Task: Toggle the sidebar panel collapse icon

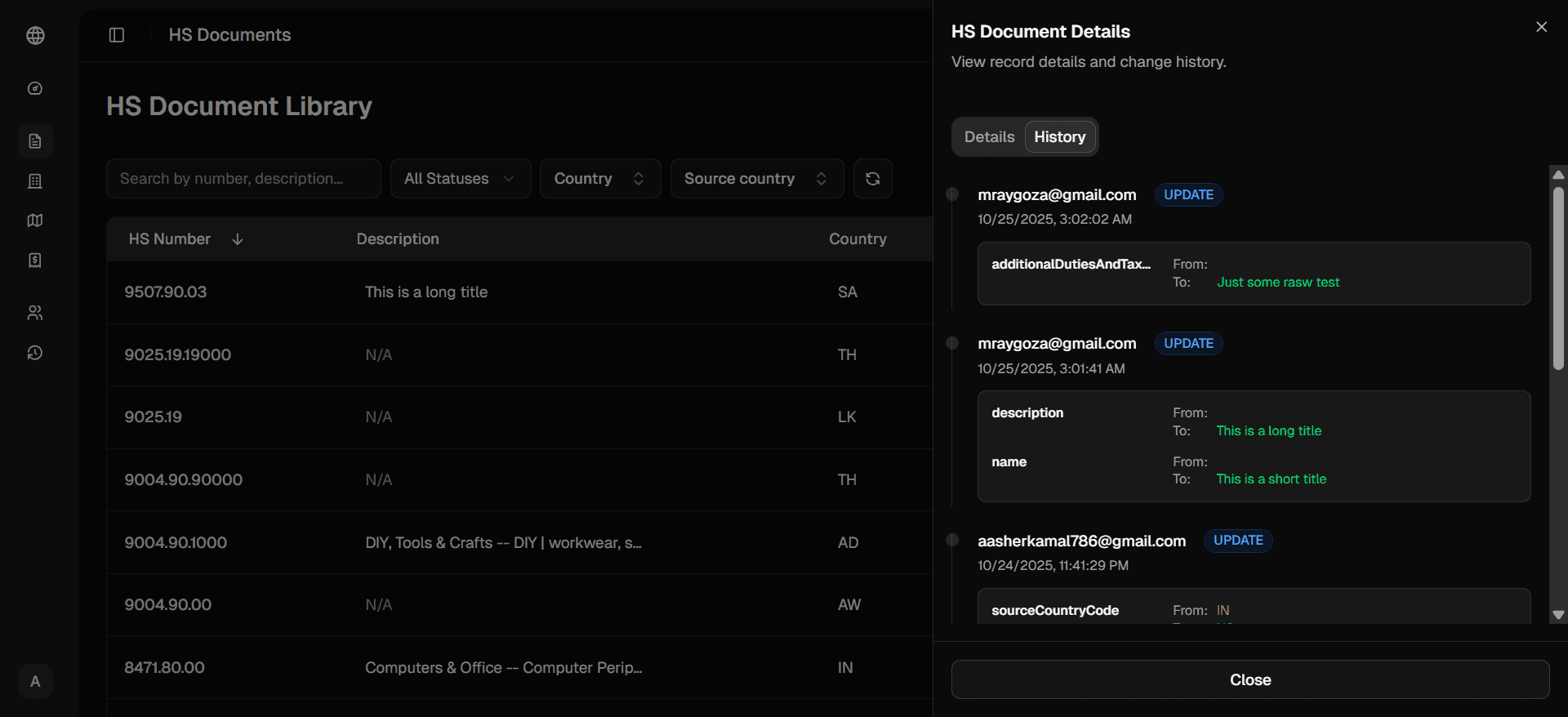Action: pyautogui.click(x=117, y=35)
